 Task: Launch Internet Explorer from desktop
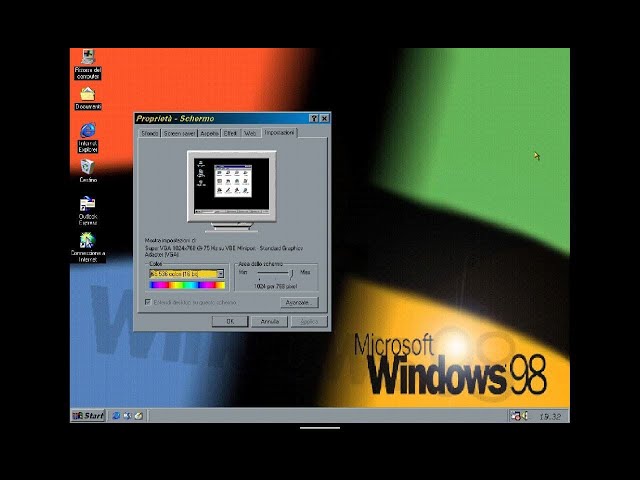tap(88, 138)
